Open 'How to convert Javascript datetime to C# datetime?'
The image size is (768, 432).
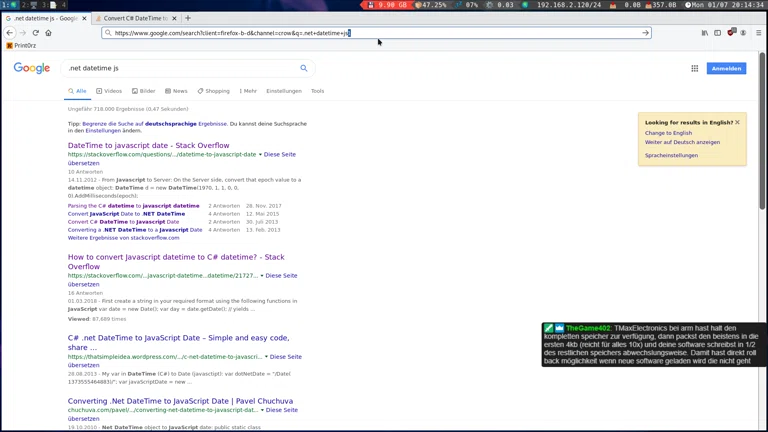pyautogui.click(x=176, y=262)
